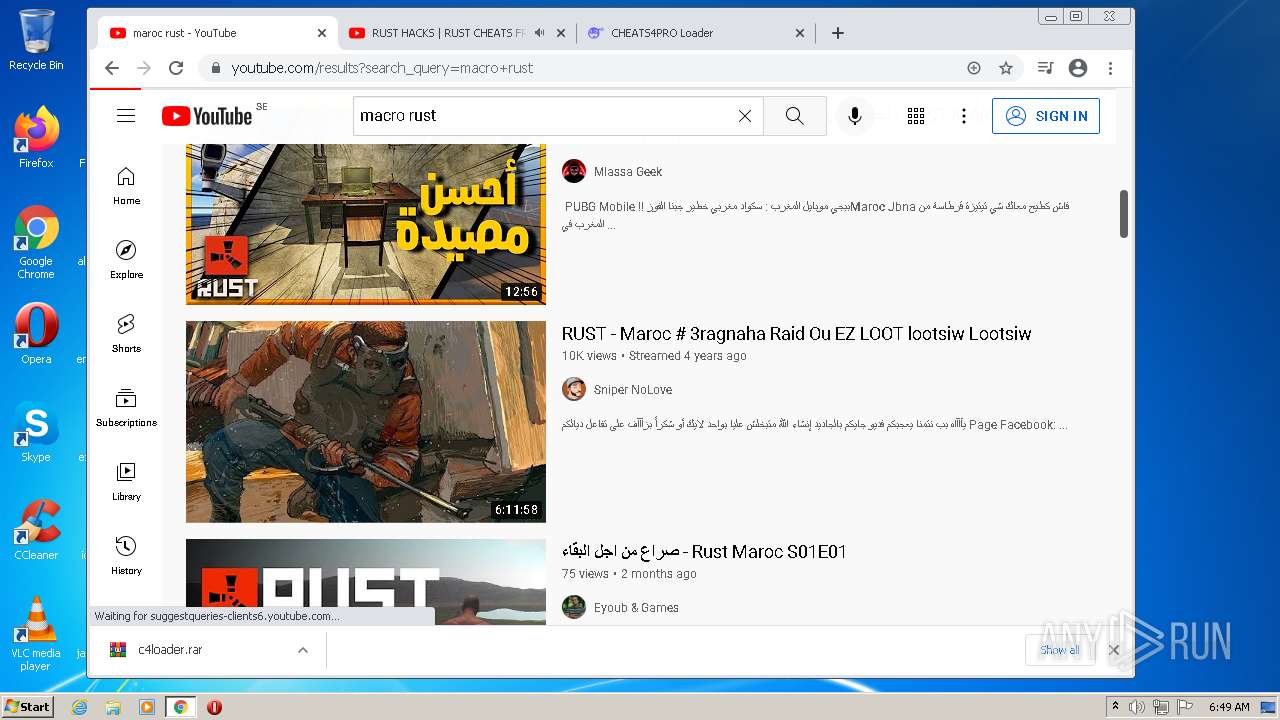Open Chrome three-dot menu
1280x720 pixels.
(1110, 68)
